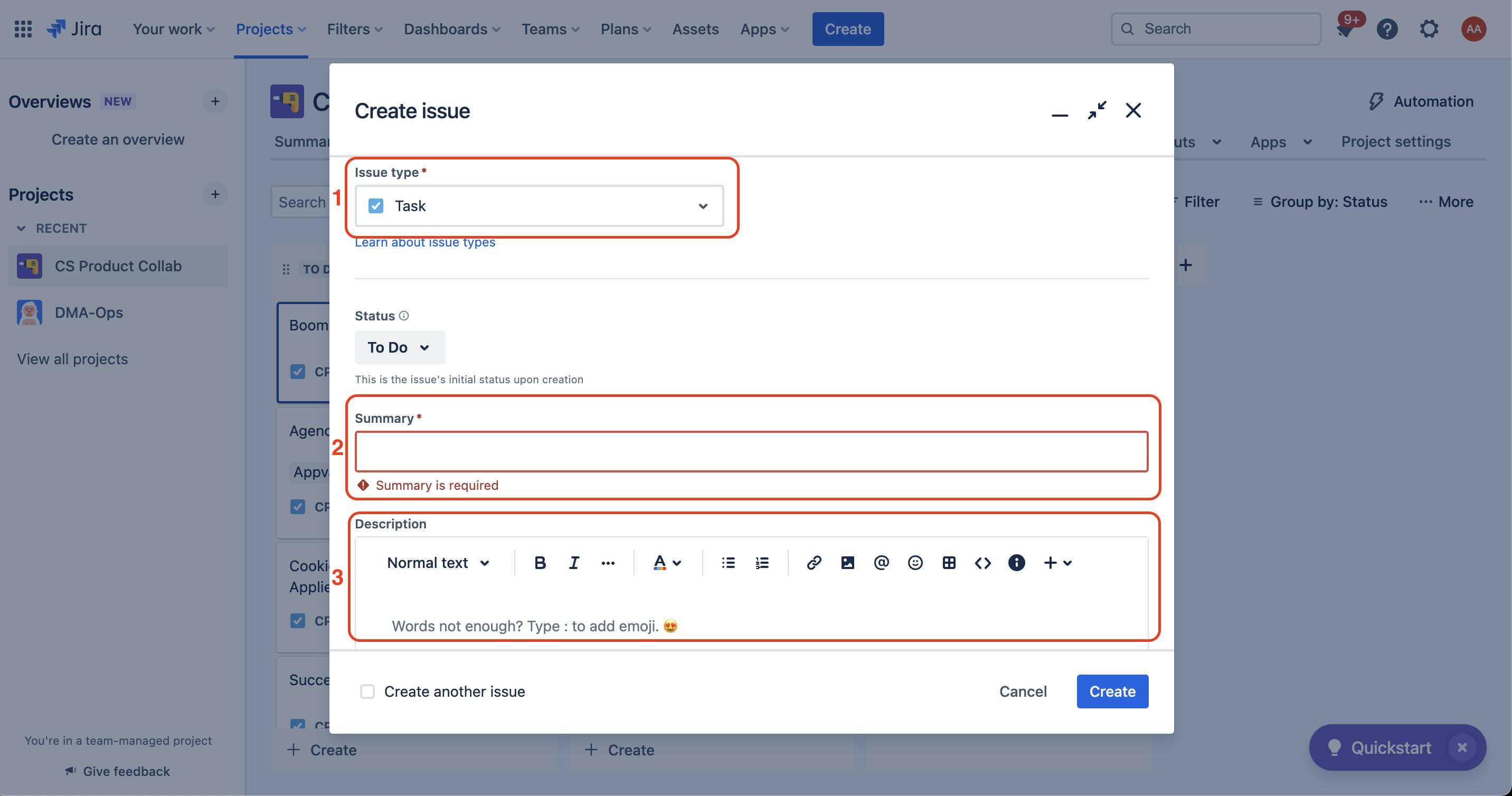
Task: Add a new overview with plus
Action: pos(215,101)
